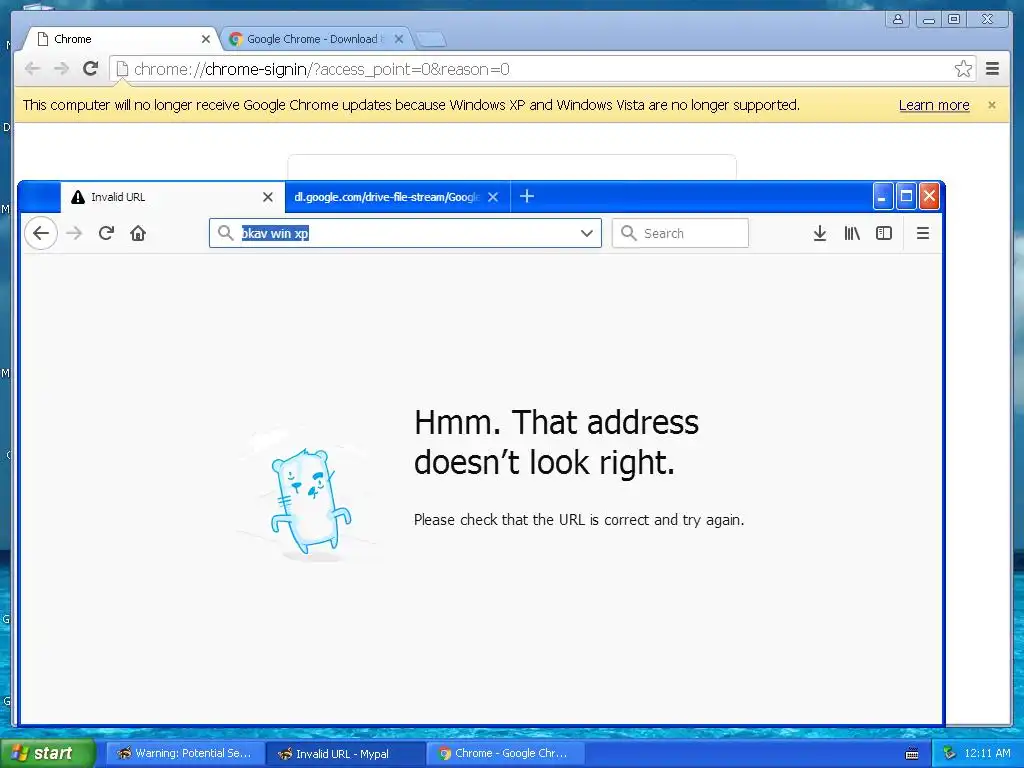This screenshot has width=1024, height=768.
Task: Maximize the Mypal window
Action: 906,196
